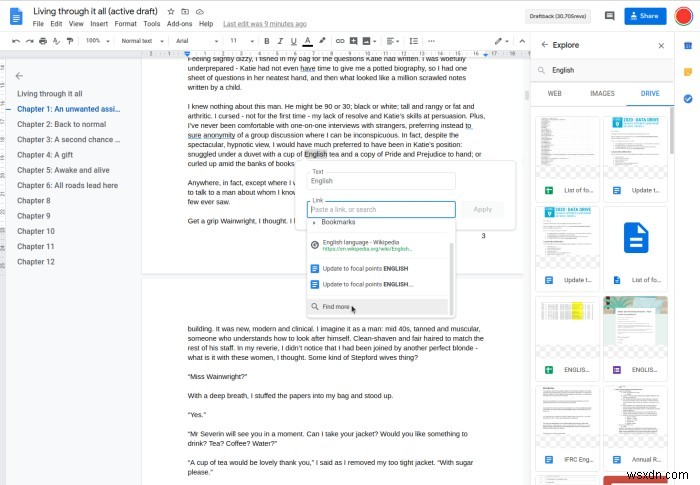Star the document

[171, 11]
